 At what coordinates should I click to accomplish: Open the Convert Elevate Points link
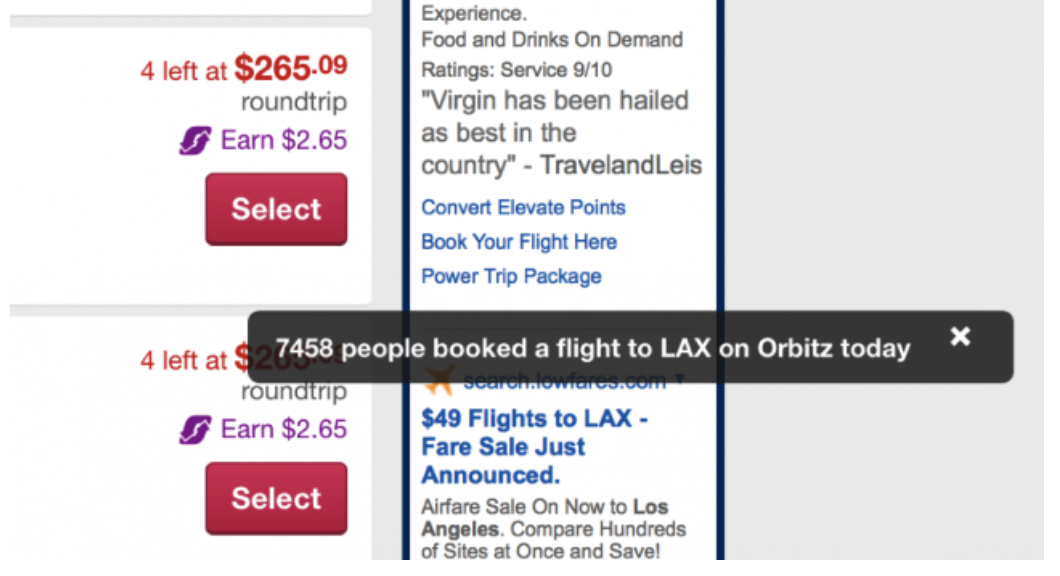[523, 208]
